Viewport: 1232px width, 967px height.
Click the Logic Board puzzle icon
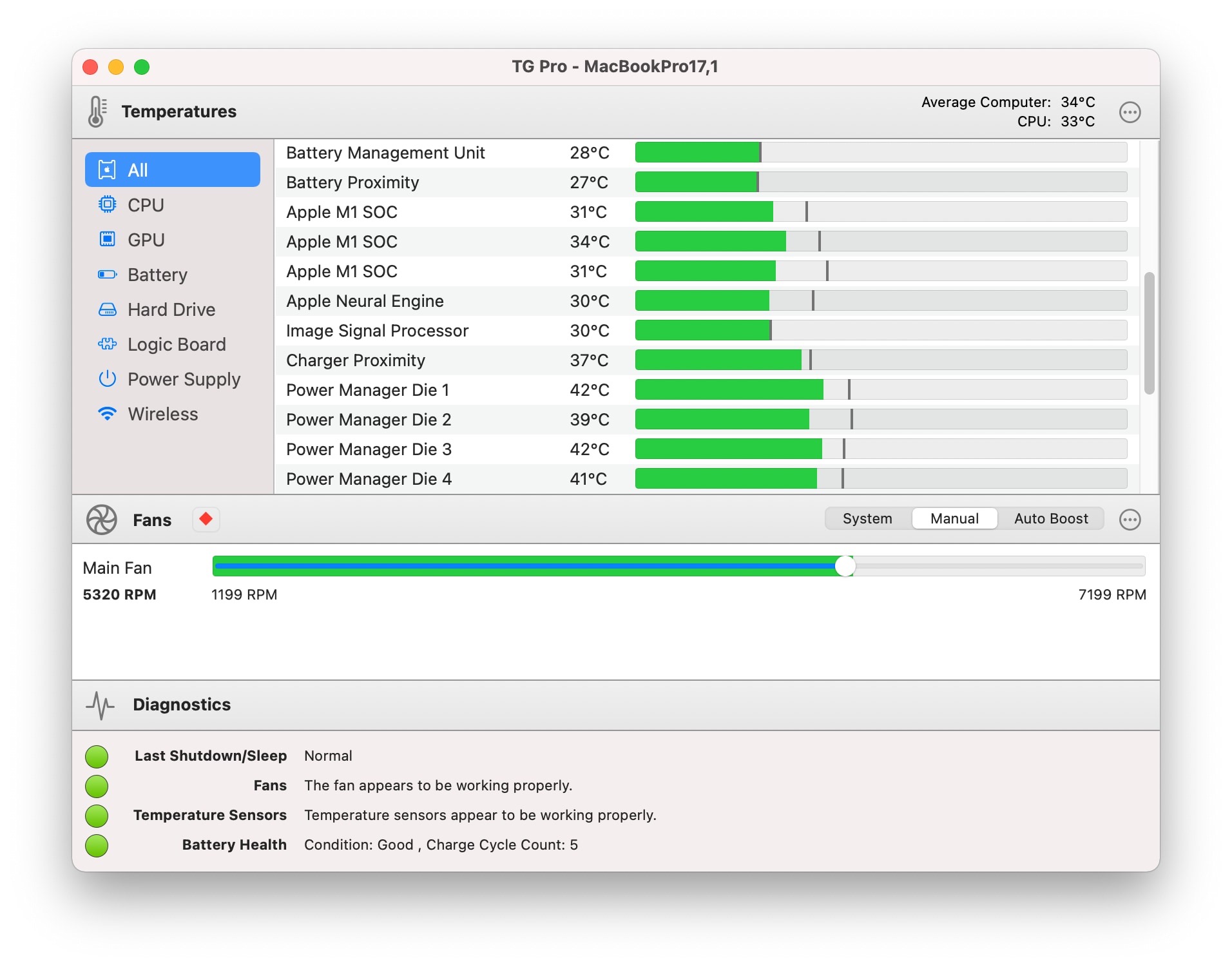point(107,344)
